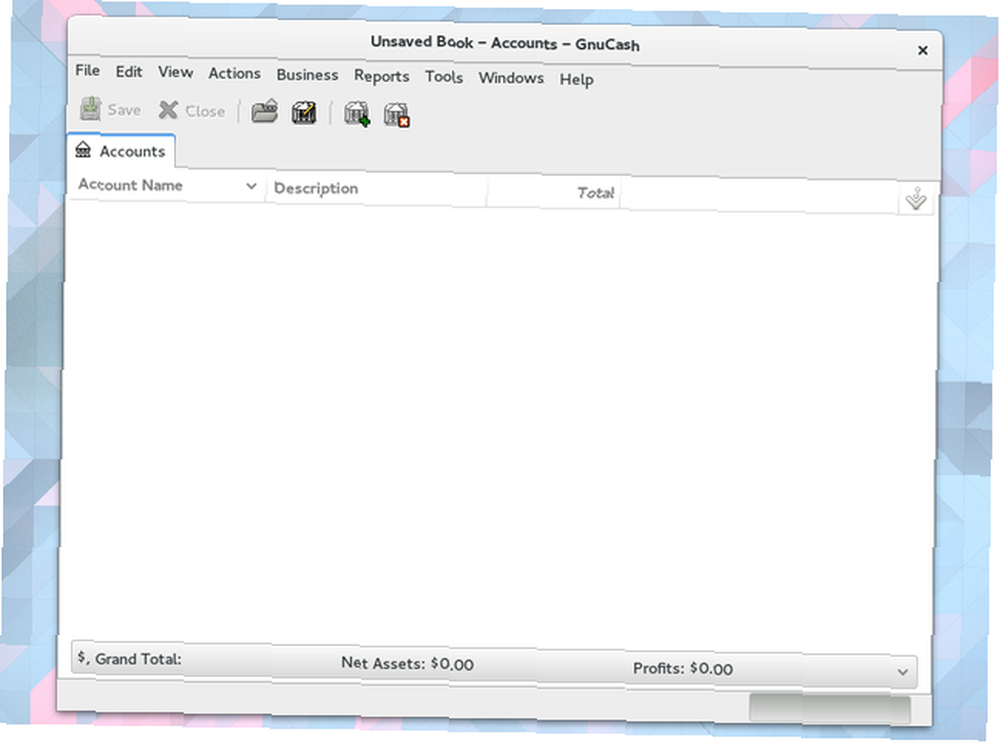Click the Edit account icon
Screen dimensions: 1000x743
point(304,113)
